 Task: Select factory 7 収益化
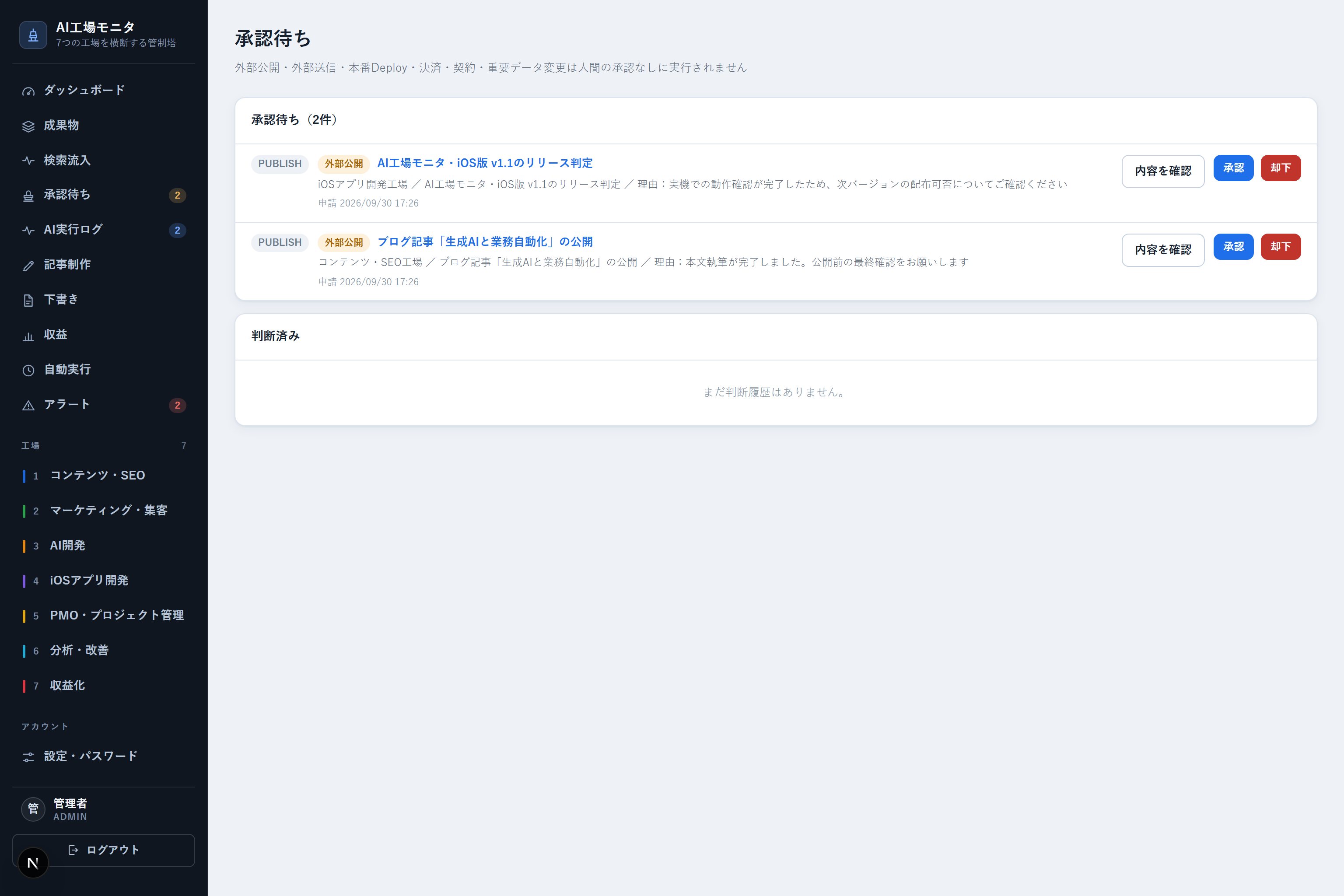tap(103, 686)
